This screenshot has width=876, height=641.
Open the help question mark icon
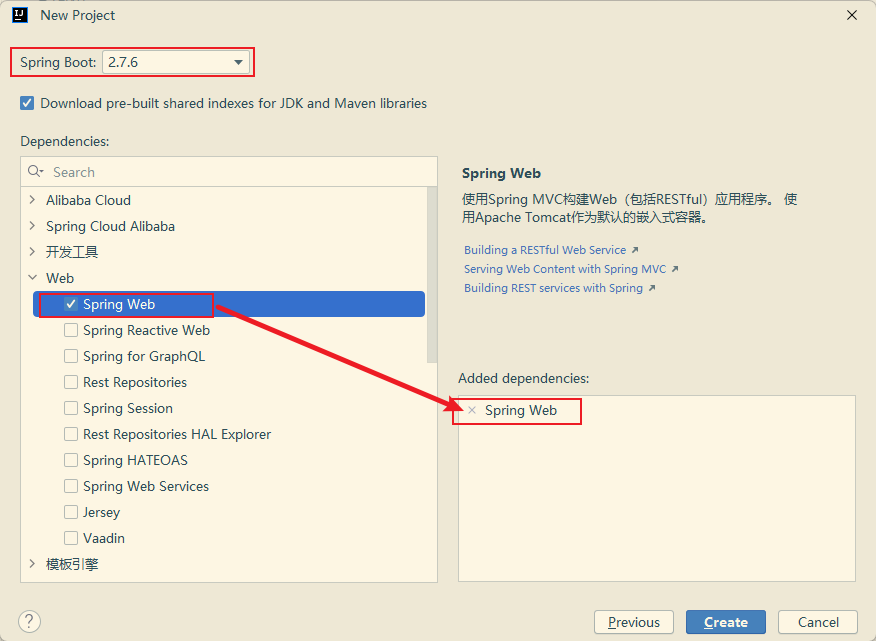click(30, 621)
